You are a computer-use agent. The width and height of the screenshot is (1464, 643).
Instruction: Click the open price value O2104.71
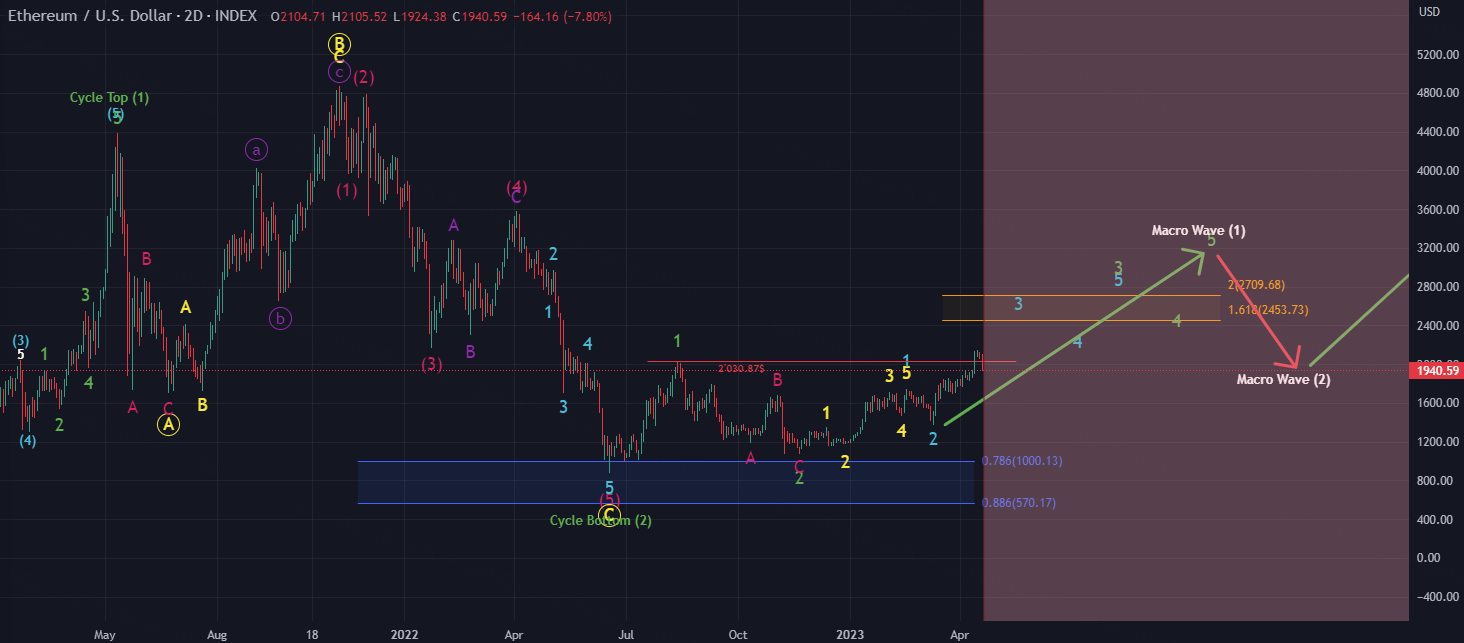tap(300, 17)
